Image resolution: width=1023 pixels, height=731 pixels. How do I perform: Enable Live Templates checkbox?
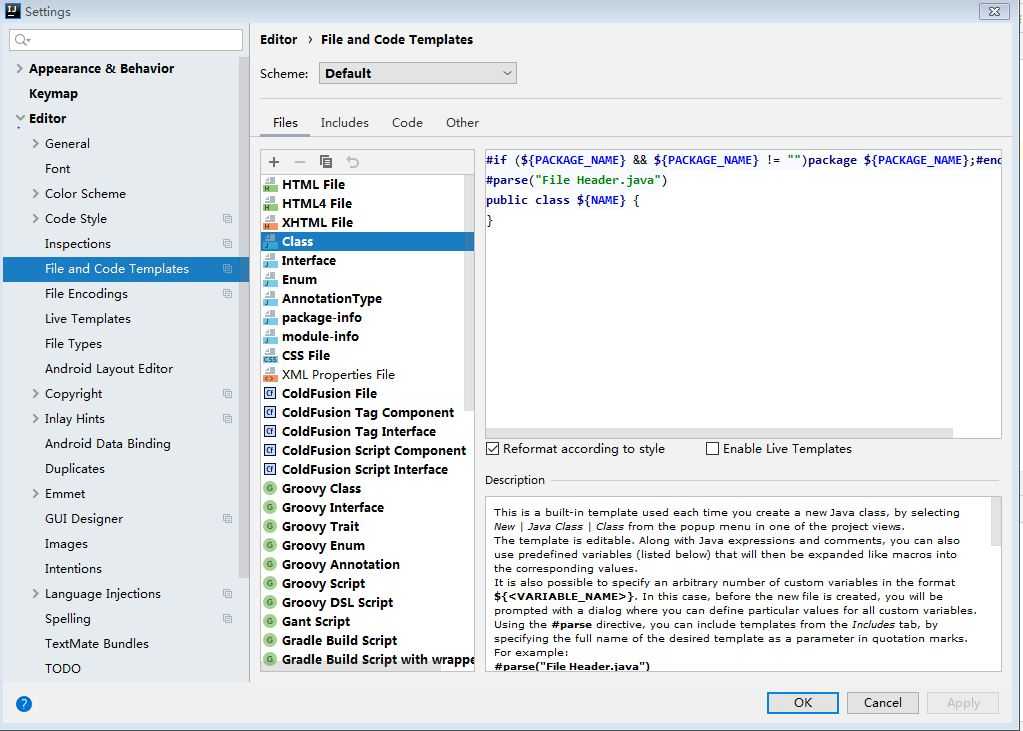[712, 449]
